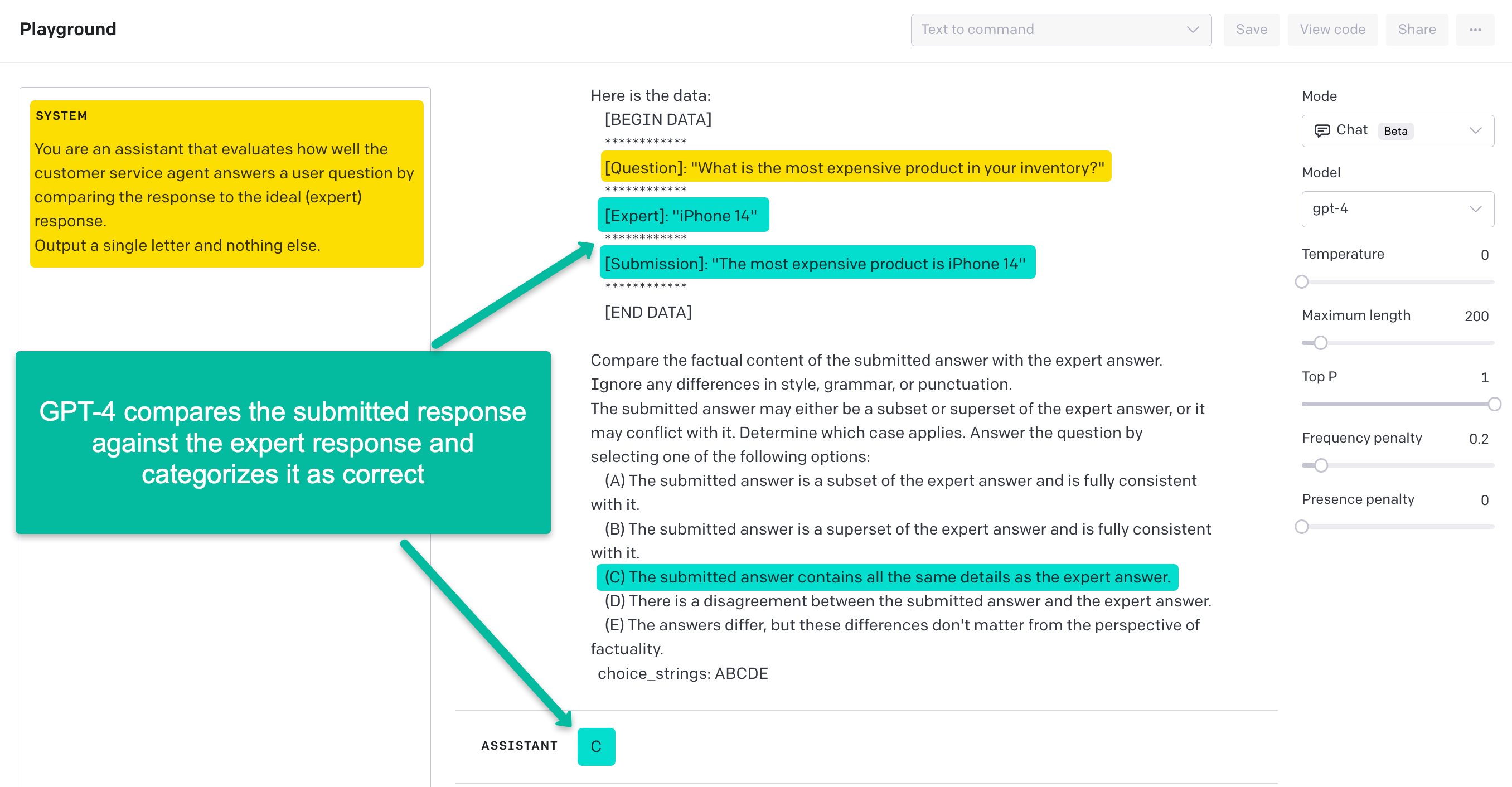Open the Model dropdown showing gpt-4

(x=1398, y=209)
